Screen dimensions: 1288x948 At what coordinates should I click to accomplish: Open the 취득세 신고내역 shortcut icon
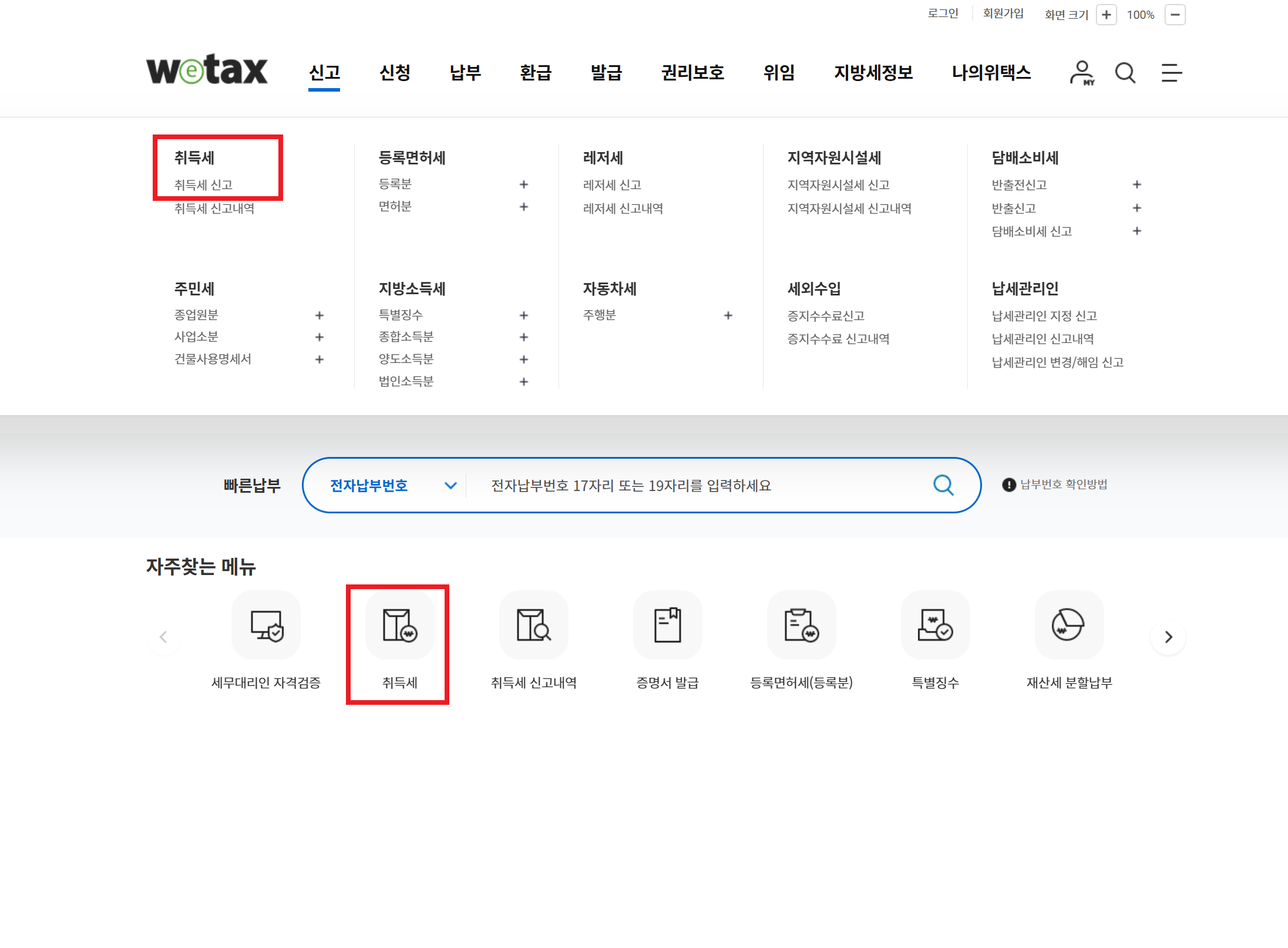click(533, 625)
